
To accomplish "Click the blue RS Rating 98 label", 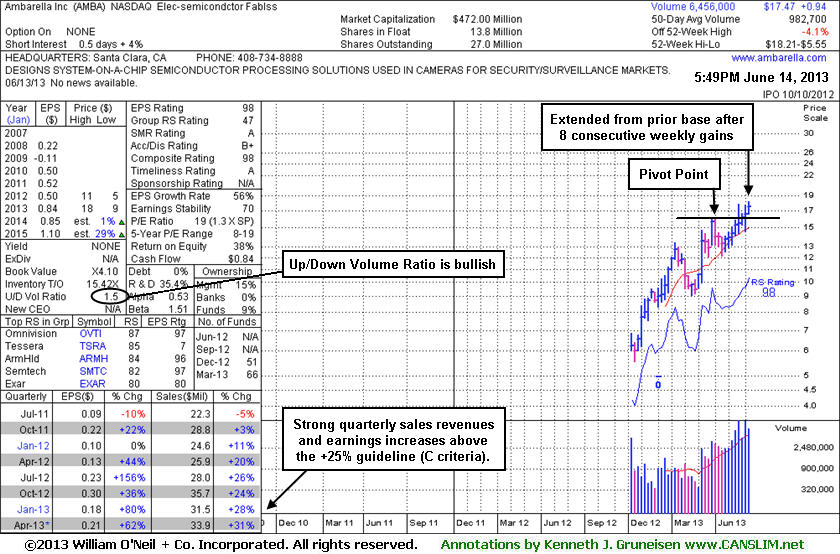I will click(x=772, y=287).
